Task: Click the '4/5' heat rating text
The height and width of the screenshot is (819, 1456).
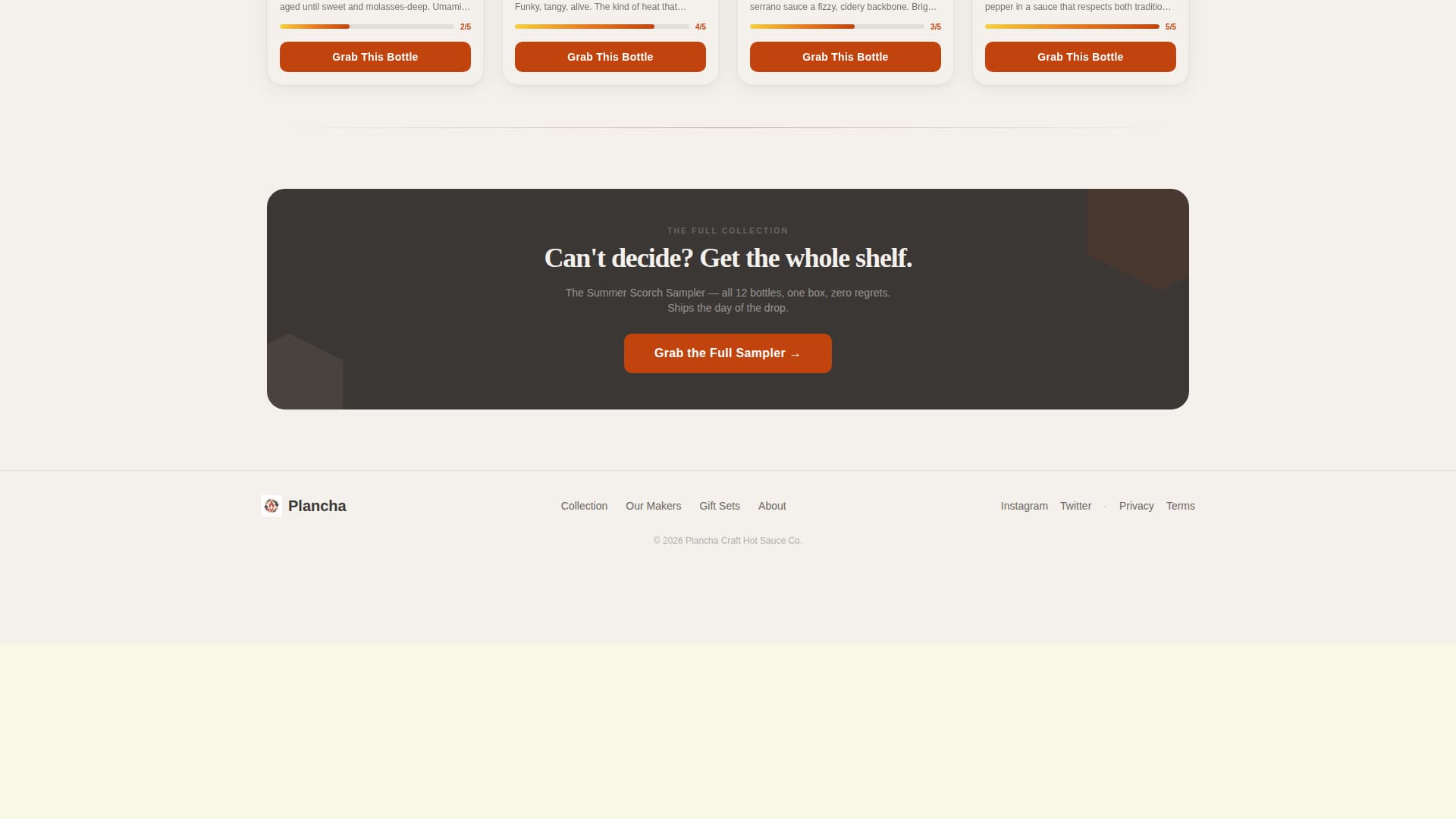Action: click(701, 27)
